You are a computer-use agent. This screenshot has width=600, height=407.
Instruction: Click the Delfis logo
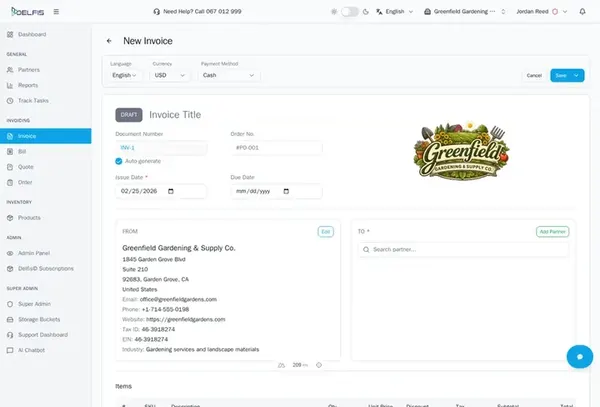(x=28, y=11)
